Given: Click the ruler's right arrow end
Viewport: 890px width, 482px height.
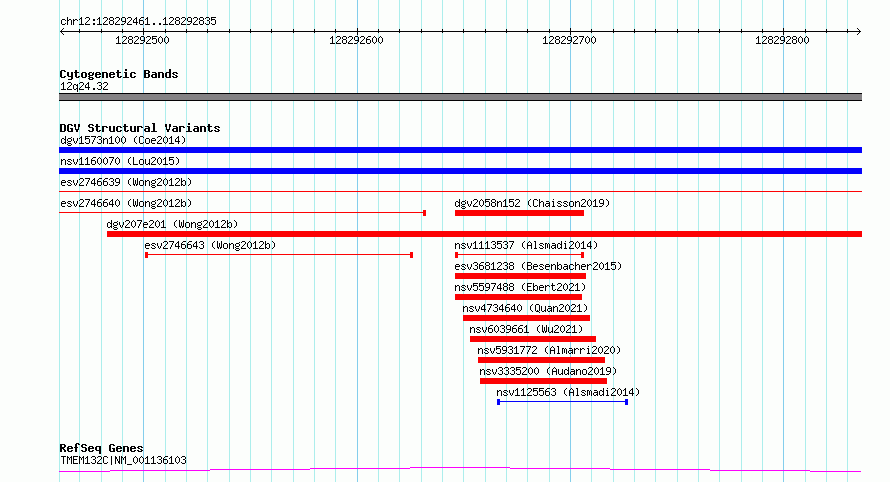Looking at the screenshot, I should pyautogui.click(x=859, y=32).
